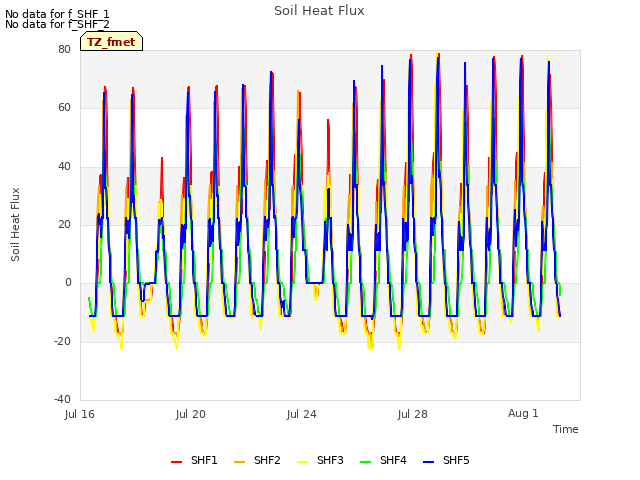Select the SHF4 legend label

pyautogui.click(x=393, y=460)
